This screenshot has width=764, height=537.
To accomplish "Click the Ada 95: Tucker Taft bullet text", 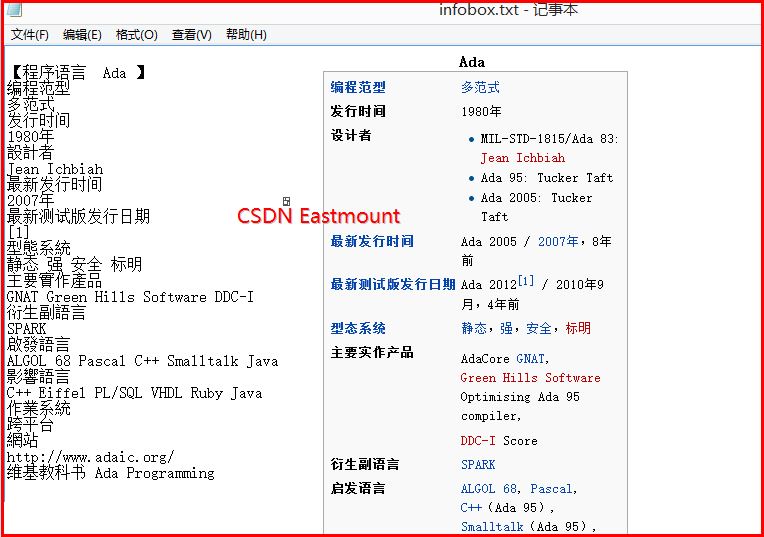I will click(x=547, y=178).
